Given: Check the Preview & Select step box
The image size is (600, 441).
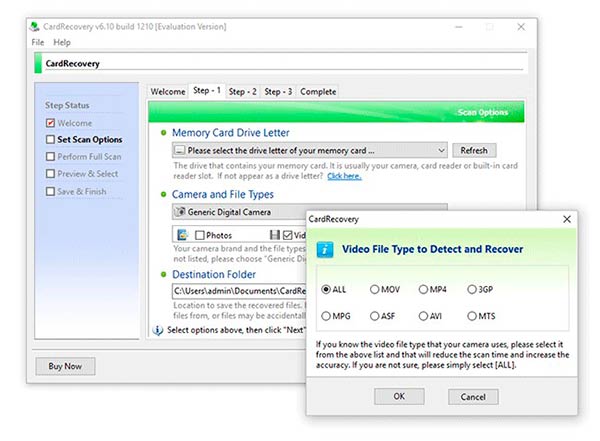Looking at the screenshot, I should click(50, 174).
